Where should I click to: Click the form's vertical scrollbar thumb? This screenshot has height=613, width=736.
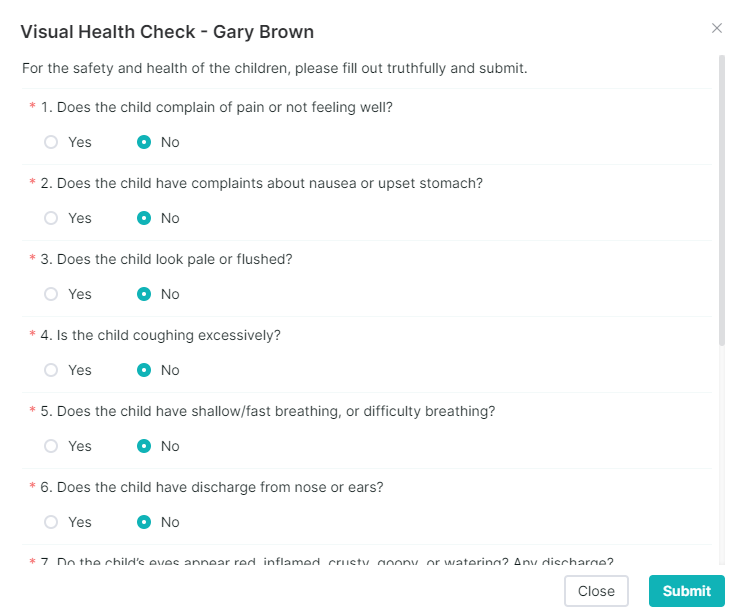[722, 200]
